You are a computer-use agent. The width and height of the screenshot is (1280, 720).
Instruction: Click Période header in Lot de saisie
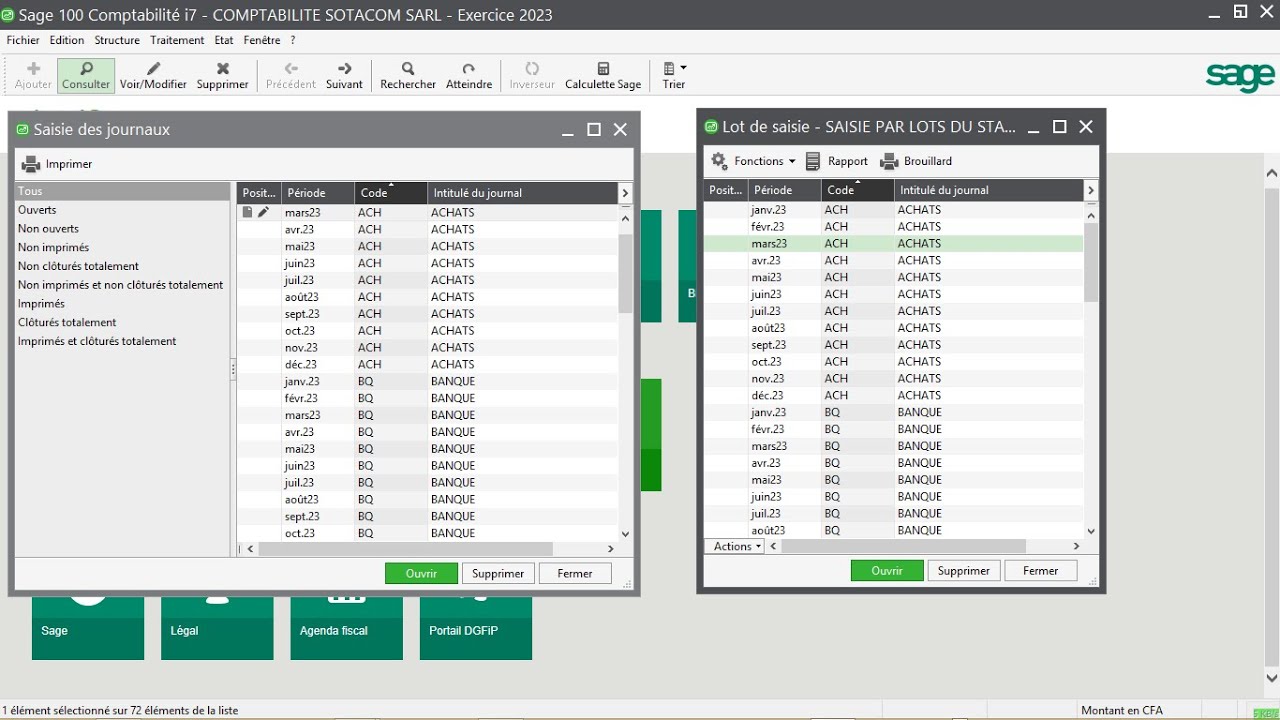coord(785,190)
